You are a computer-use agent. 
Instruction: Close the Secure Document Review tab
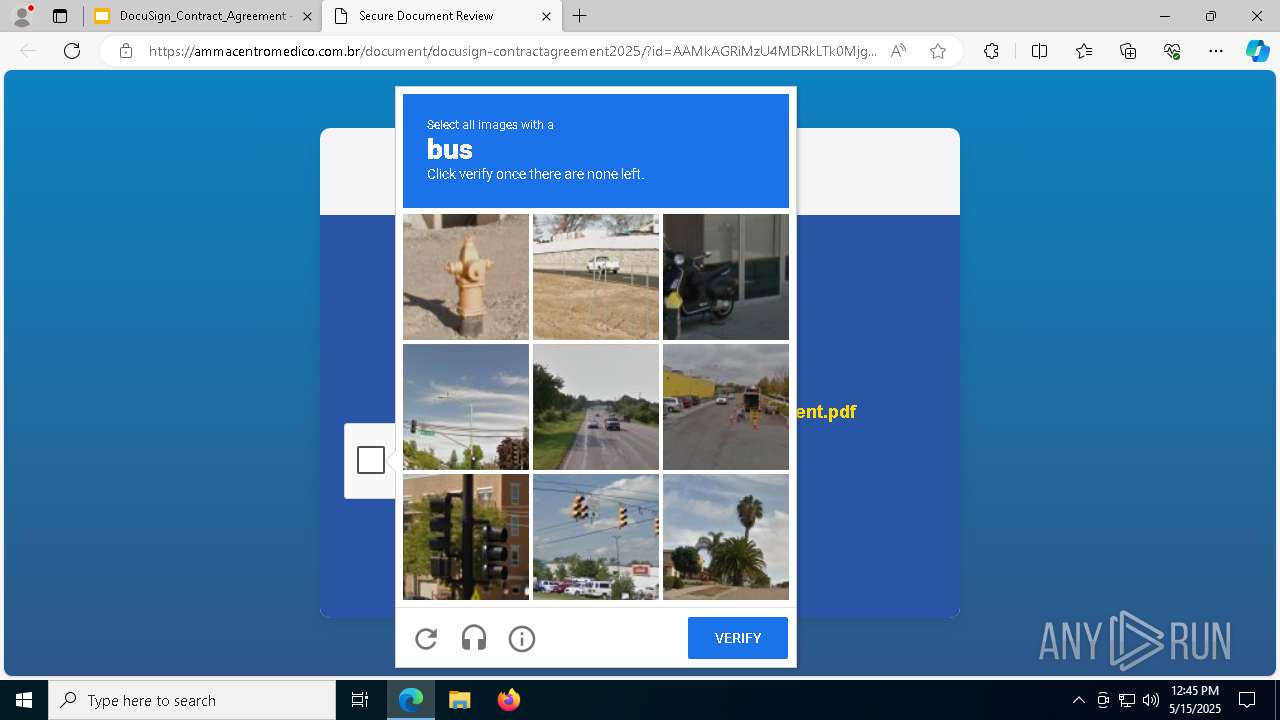[546, 16]
